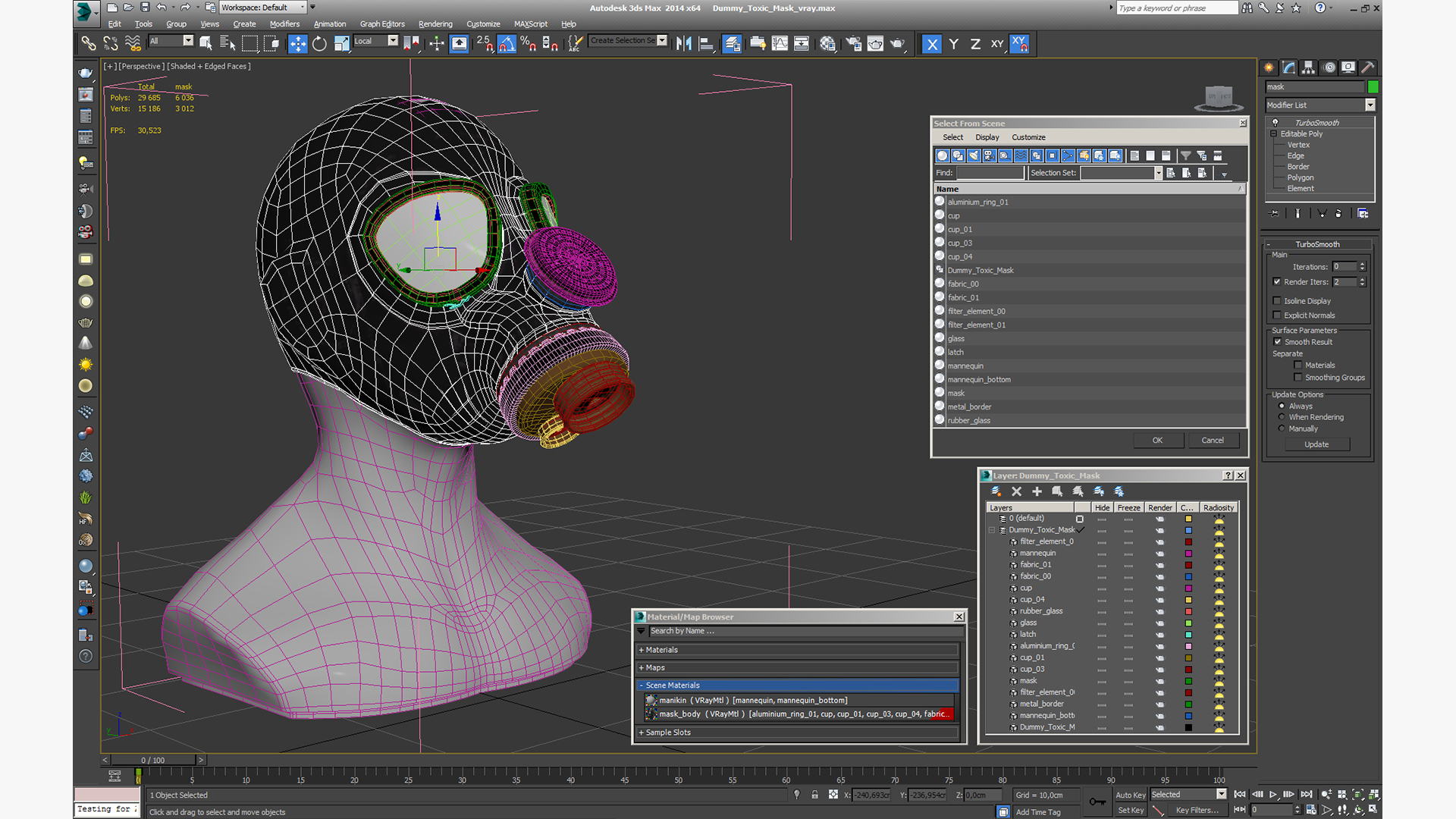Click the Play Animation button
This screenshot has width=1456, height=819.
[1273, 794]
